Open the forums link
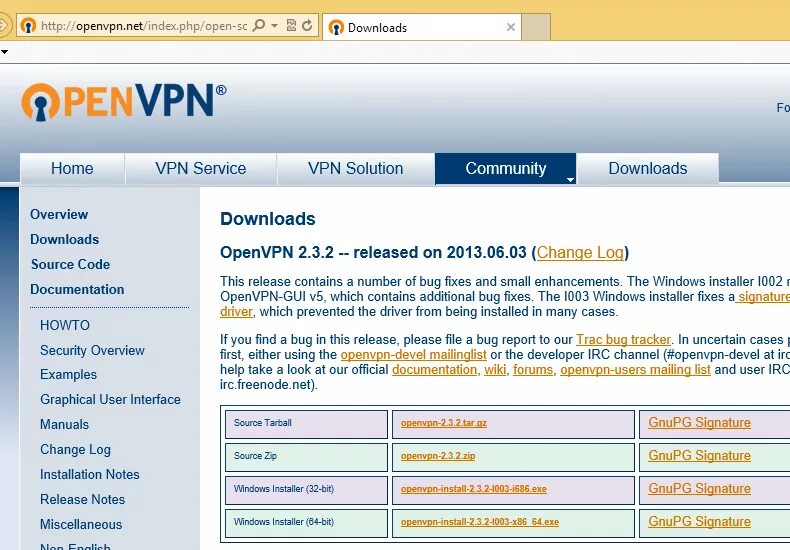This screenshot has height=550, width=790. click(x=533, y=370)
